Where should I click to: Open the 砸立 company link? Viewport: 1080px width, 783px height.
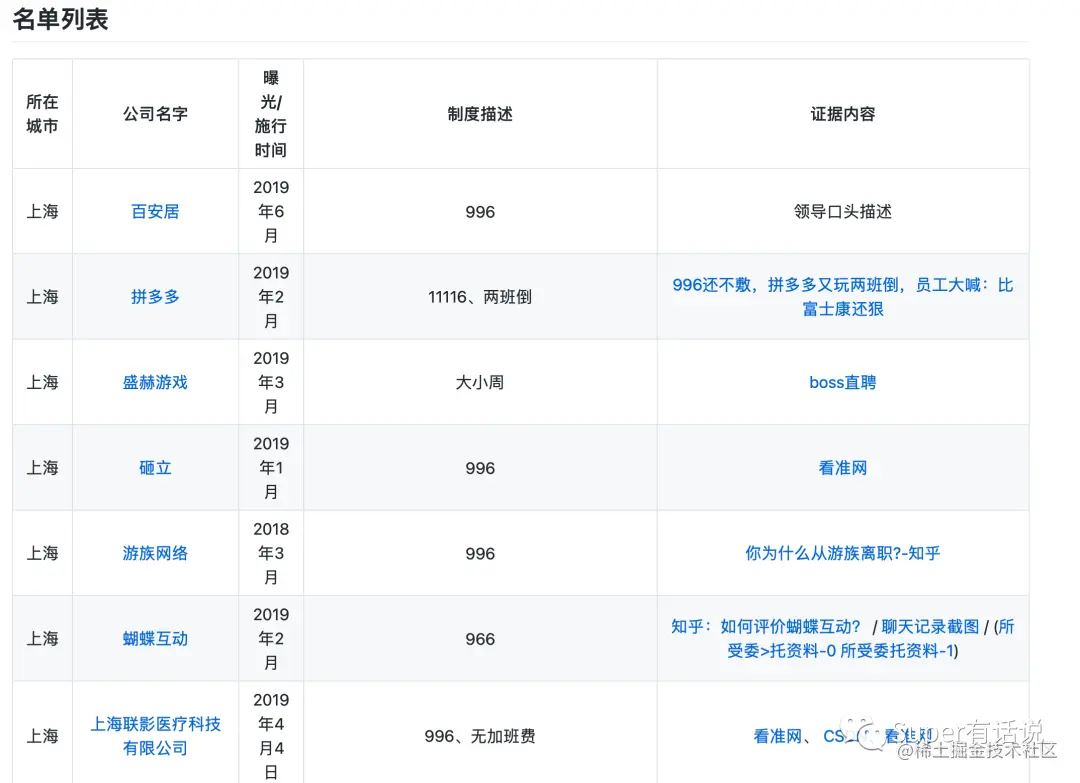pyautogui.click(x=155, y=468)
